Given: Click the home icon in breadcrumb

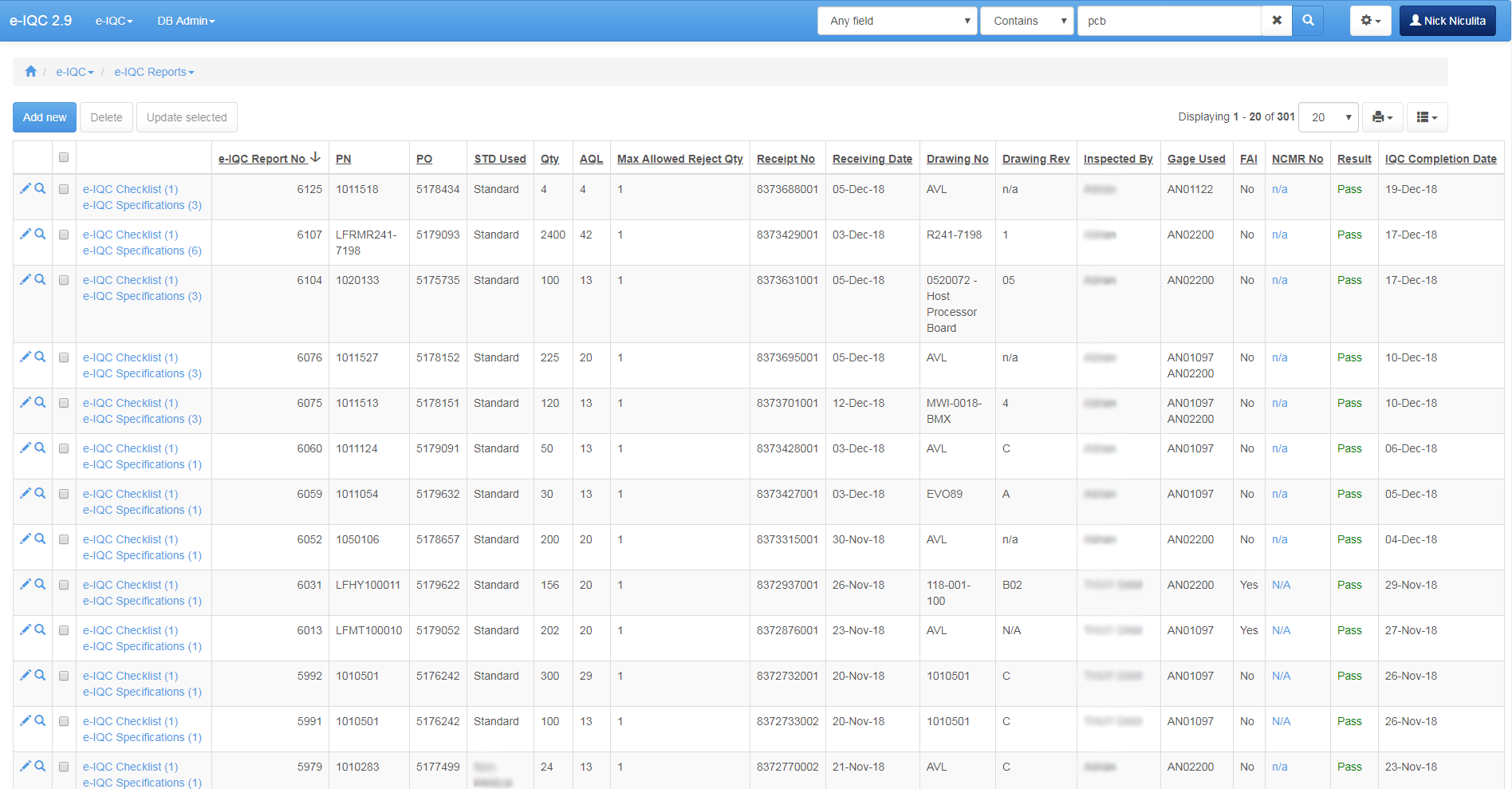Looking at the screenshot, I should tap(30, 72).
